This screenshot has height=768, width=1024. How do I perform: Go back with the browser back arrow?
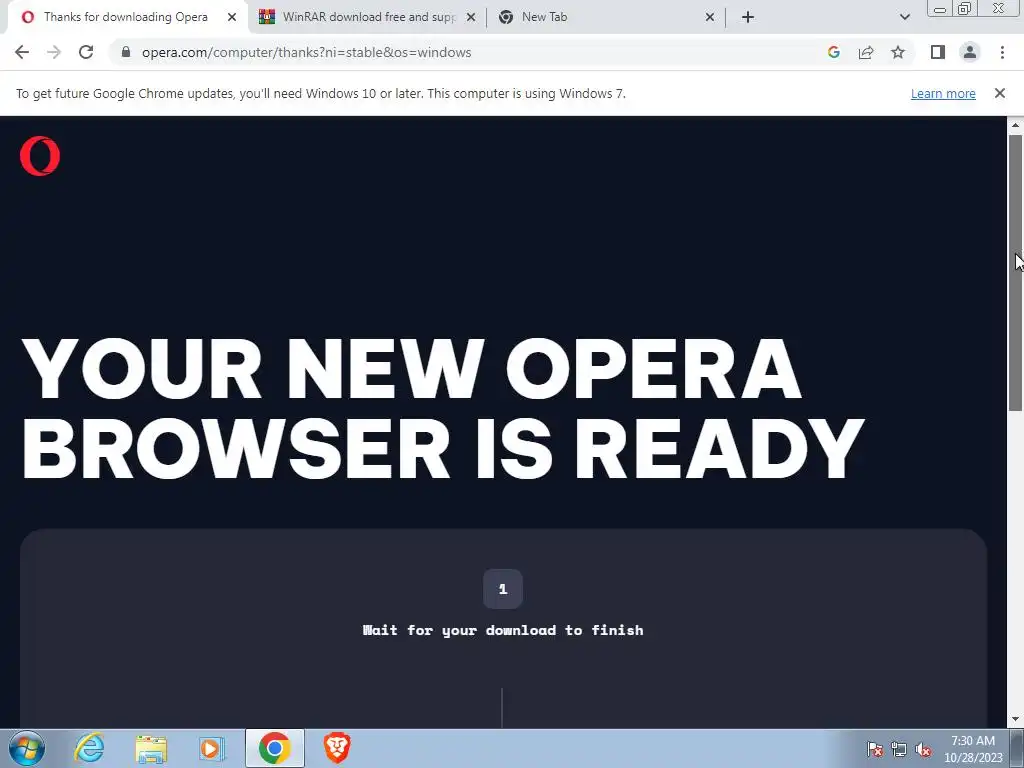click(x=22, y=52)
